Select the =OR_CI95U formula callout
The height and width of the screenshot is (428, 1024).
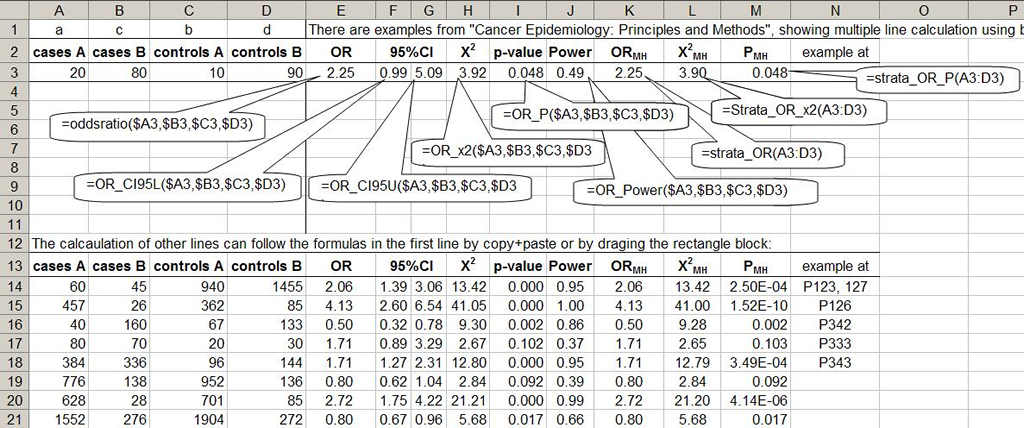(x=419, y=186)
